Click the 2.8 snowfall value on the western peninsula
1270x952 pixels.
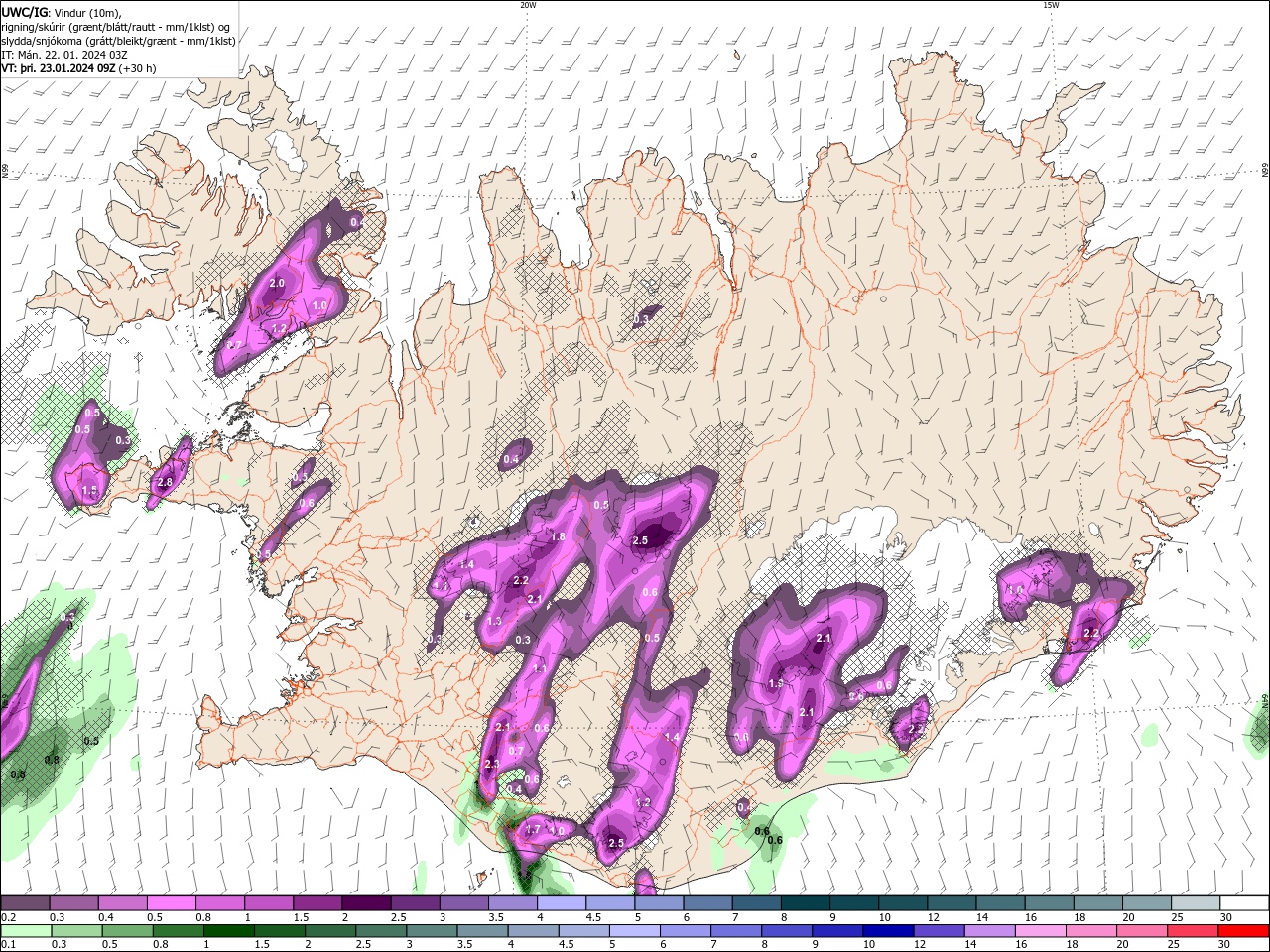165,482
